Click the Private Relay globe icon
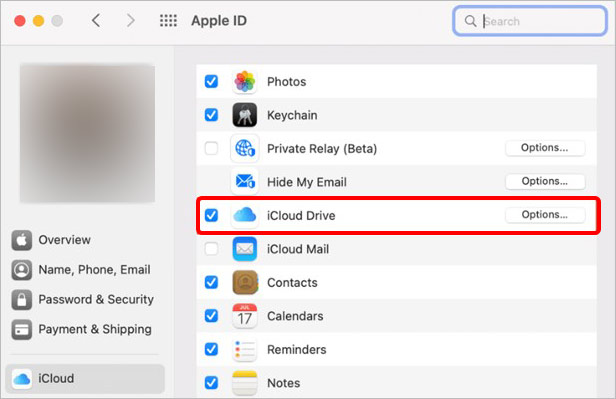Viewport: 616px width, 399px height. click(244, 148)
